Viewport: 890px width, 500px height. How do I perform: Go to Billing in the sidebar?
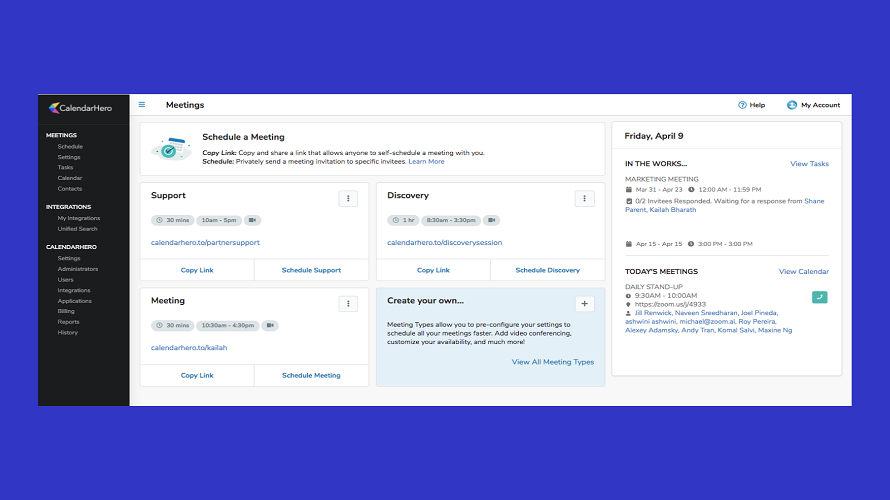click(67, 311)
